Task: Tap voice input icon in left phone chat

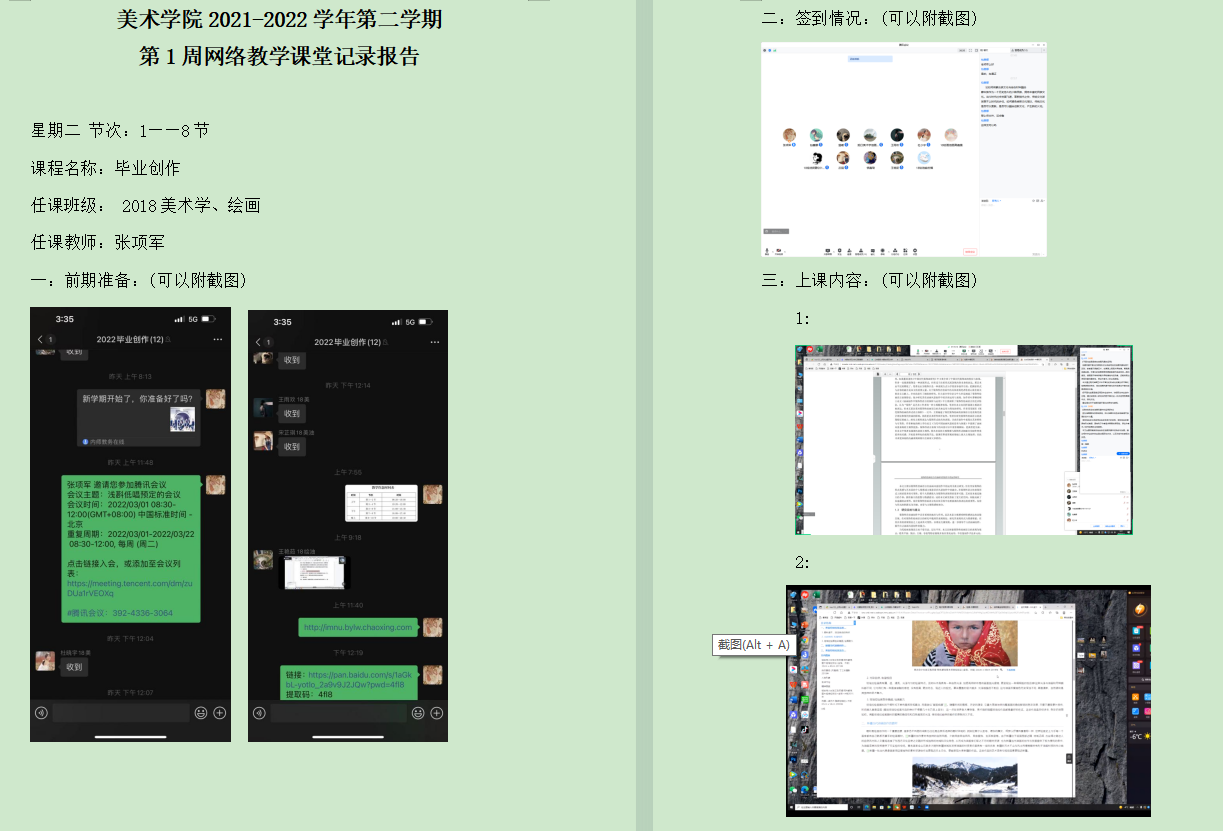Action: point(41,713)
